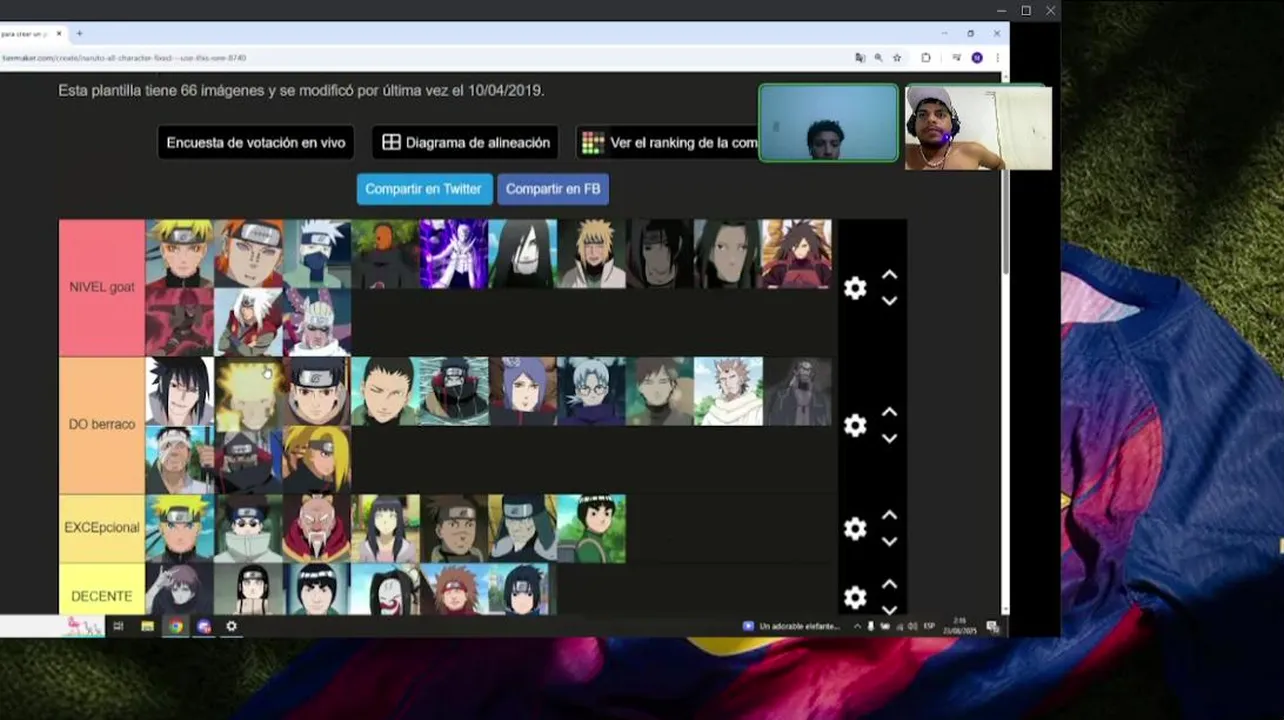
Task: Open File Explorer from taskbar
Action: coord(147,626)
